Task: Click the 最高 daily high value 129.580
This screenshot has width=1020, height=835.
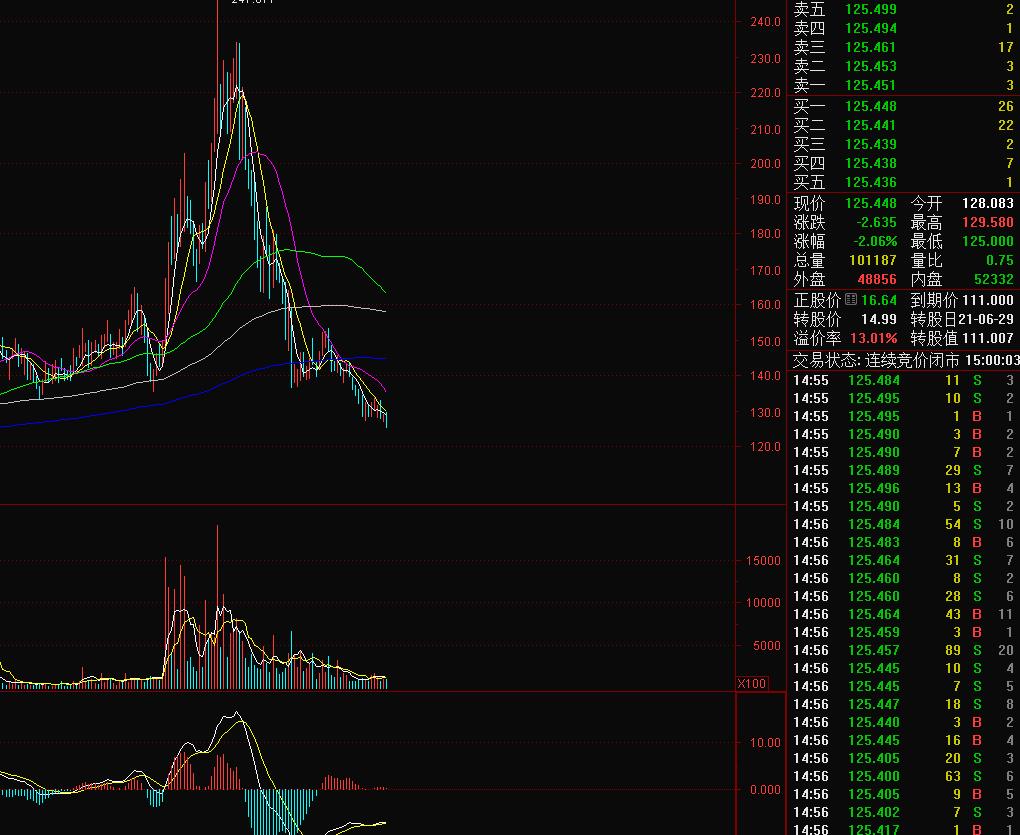Action: tap(987, 222)
